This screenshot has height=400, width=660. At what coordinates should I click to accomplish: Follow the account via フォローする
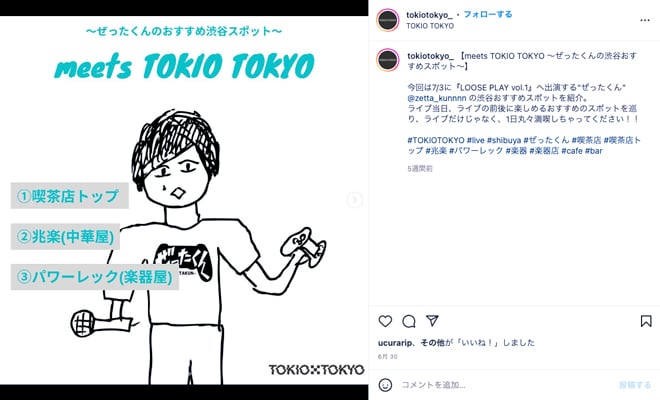tap(488, 14)
